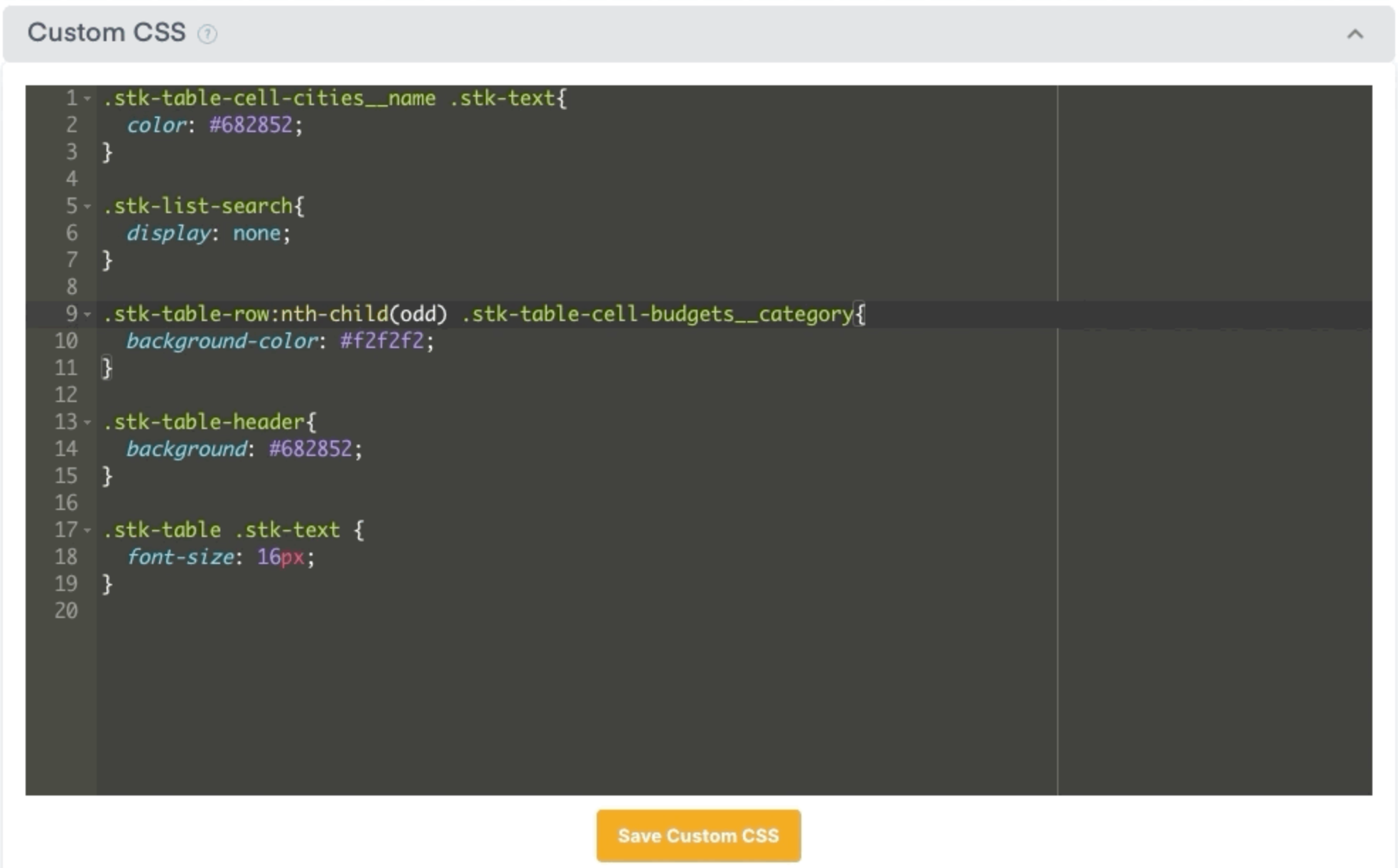Click the '.stk-table-row:nth-child' selector on line 9
Viewport: 1398px width, 868px height.
(x=246, y=314)
